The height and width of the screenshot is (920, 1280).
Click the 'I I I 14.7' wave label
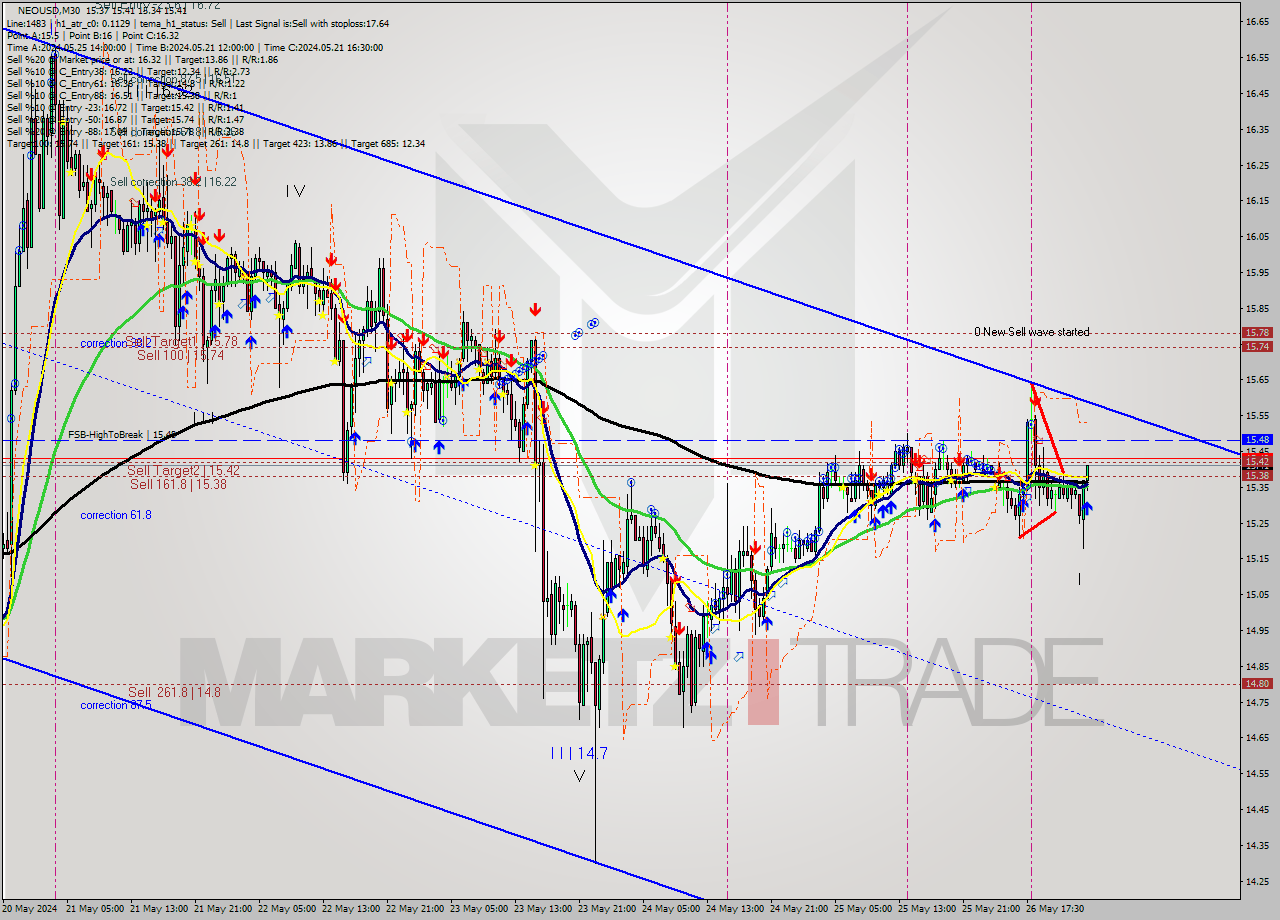point(578,753)
